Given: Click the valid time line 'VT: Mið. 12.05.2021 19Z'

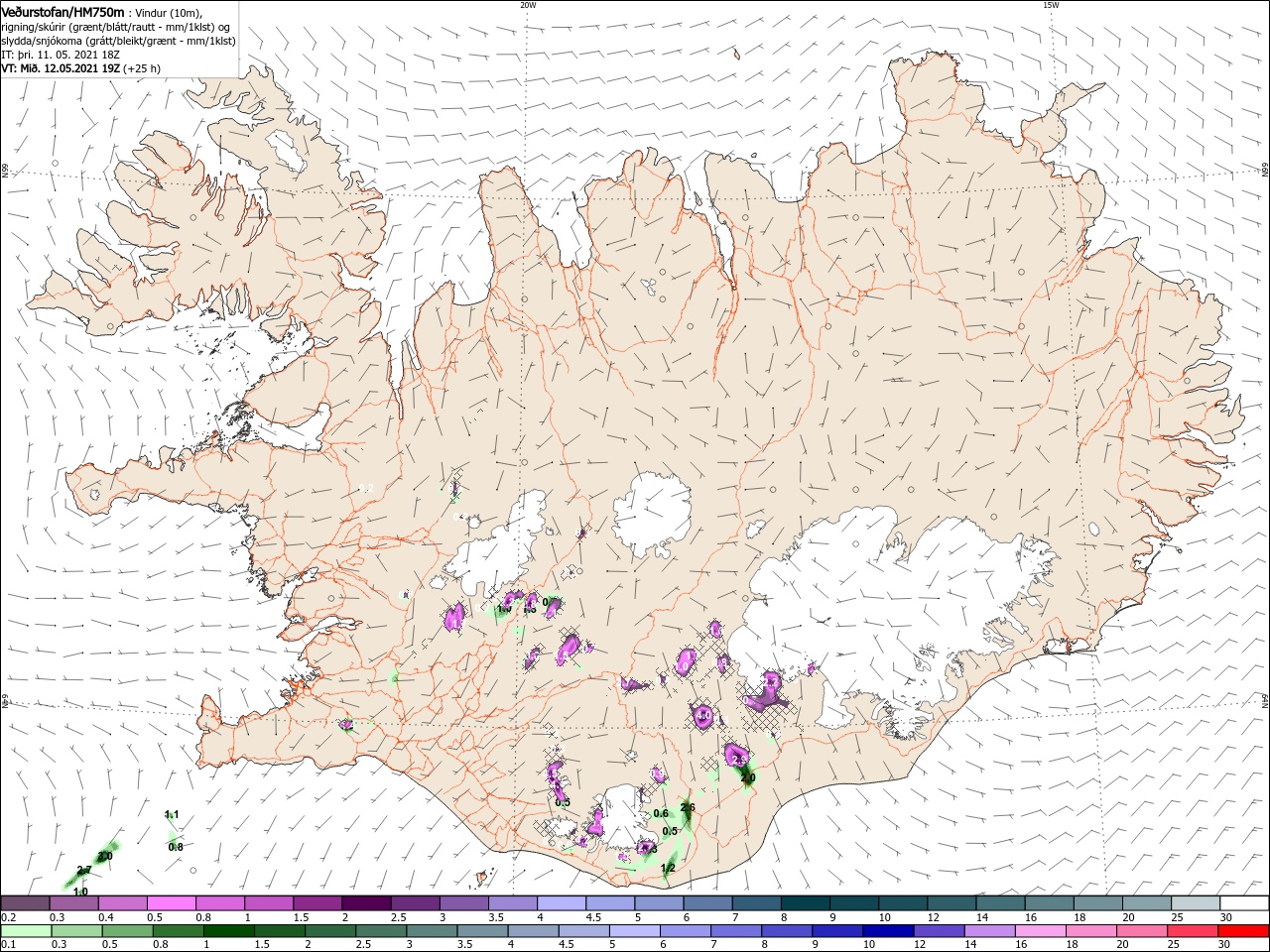Looking at the screenshot, I should [63, 68].
